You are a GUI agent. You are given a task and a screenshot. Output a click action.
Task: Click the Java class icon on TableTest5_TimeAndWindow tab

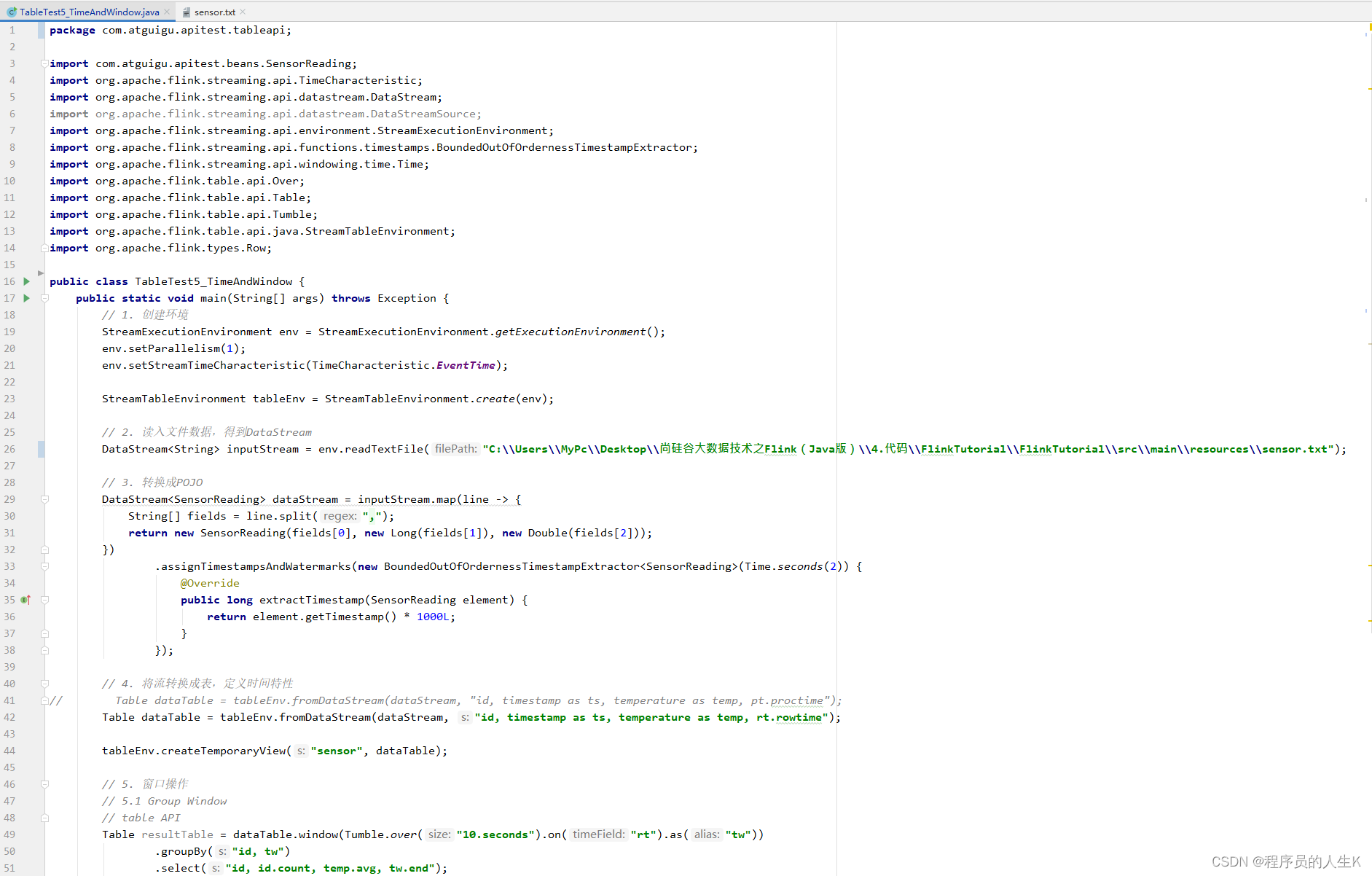[x=12, y=12]
